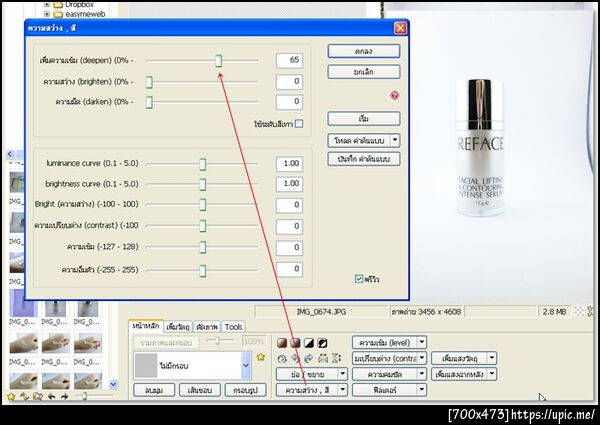This screenshot has width=600, height=425.
Task: Click the ยกเลิก cancel button
Action: tap(364, 72)
